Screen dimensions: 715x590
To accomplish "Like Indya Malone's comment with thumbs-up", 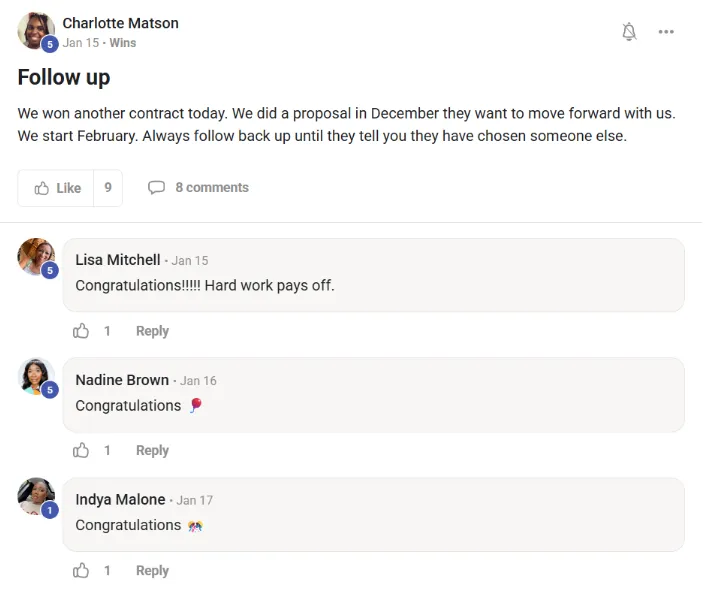I will [81, 571].
